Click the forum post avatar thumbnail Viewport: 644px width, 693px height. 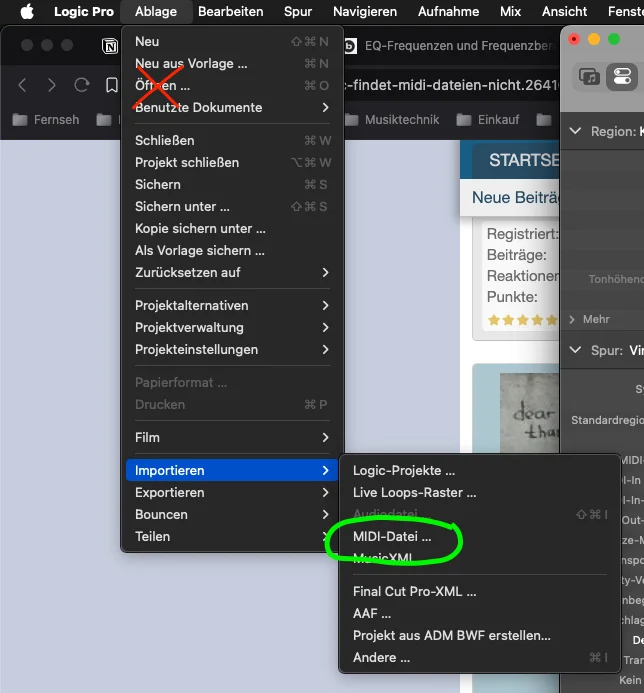pos(529,412)
